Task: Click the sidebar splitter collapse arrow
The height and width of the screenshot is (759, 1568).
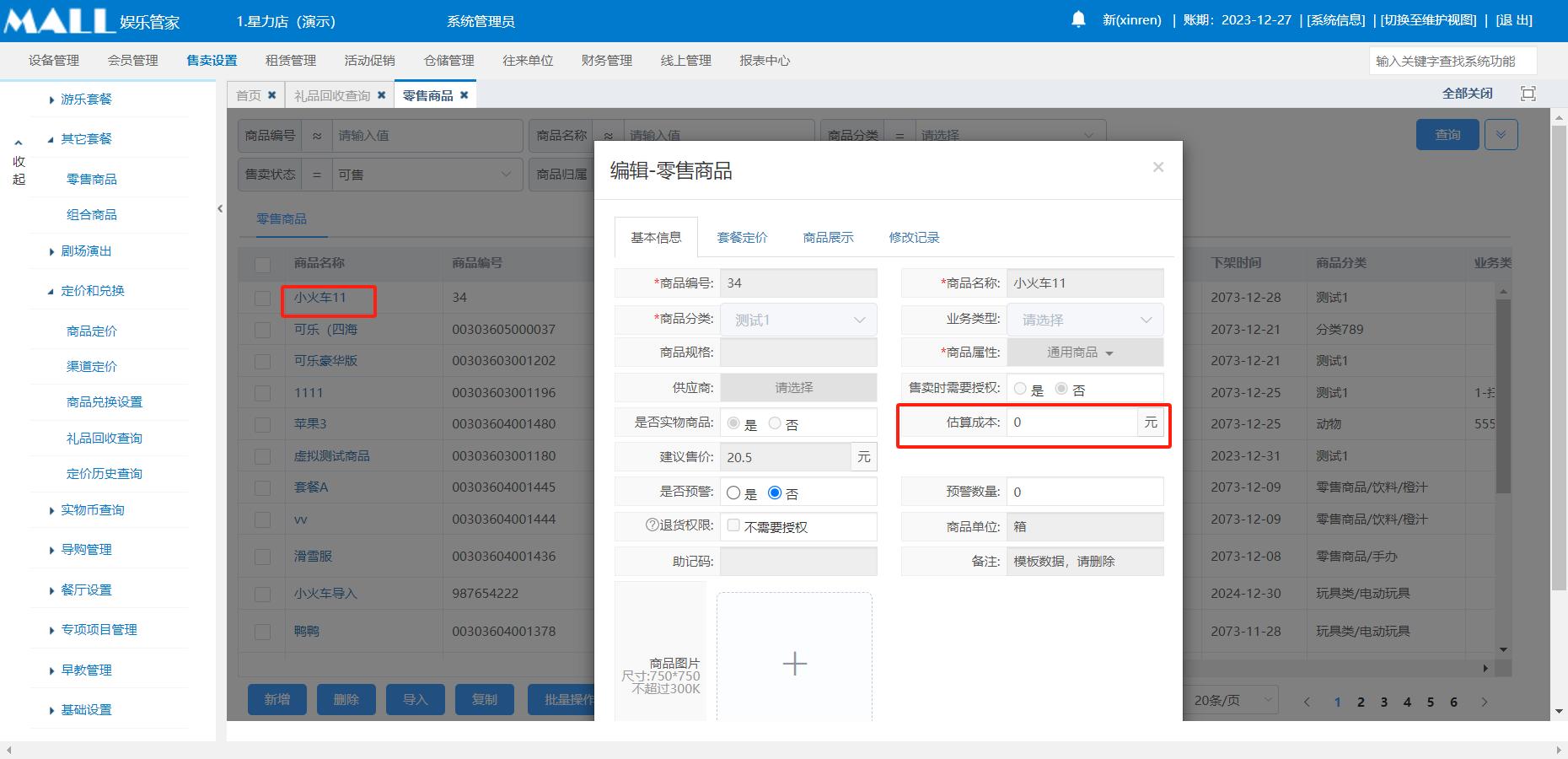Action: 220,208
